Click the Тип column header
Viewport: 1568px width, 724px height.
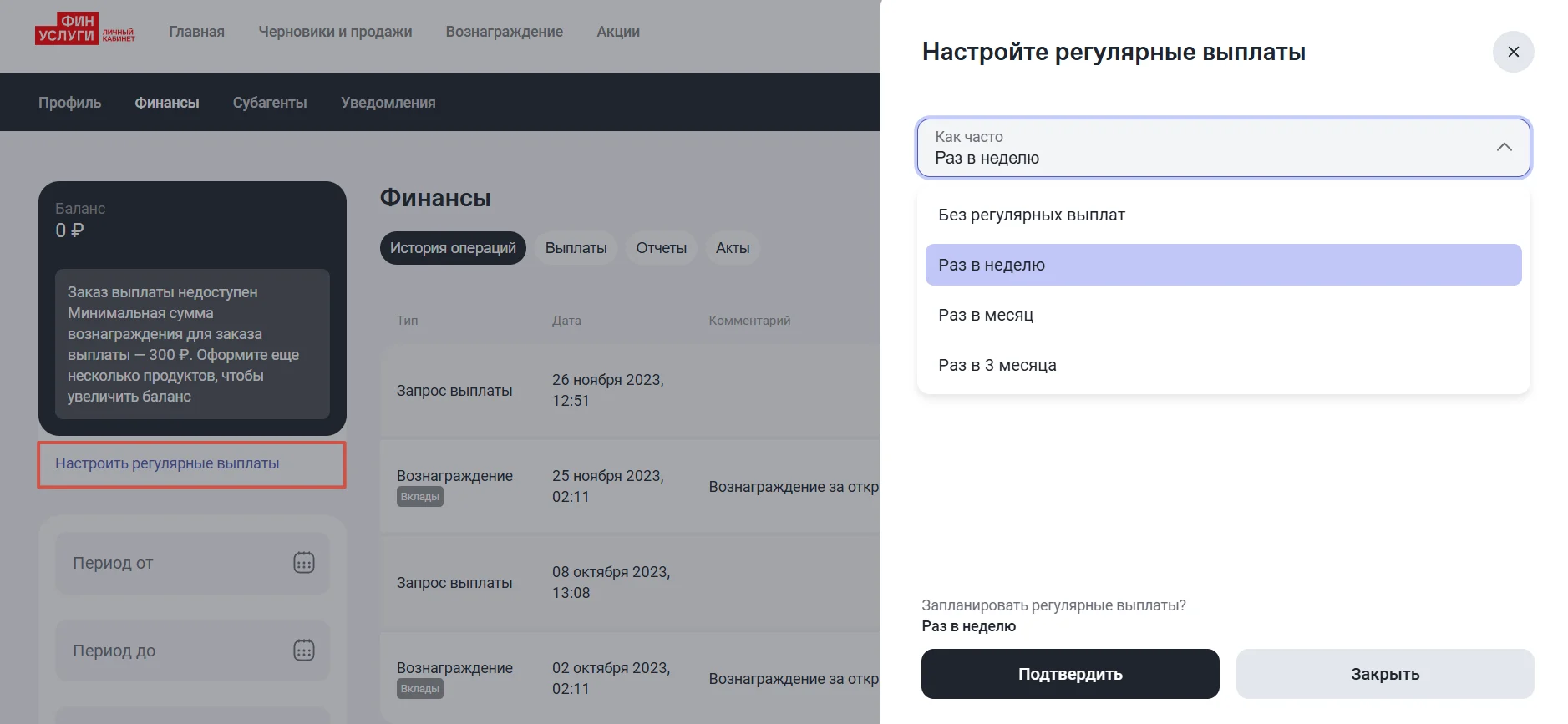pyautogui.click(x=407, y=321)
